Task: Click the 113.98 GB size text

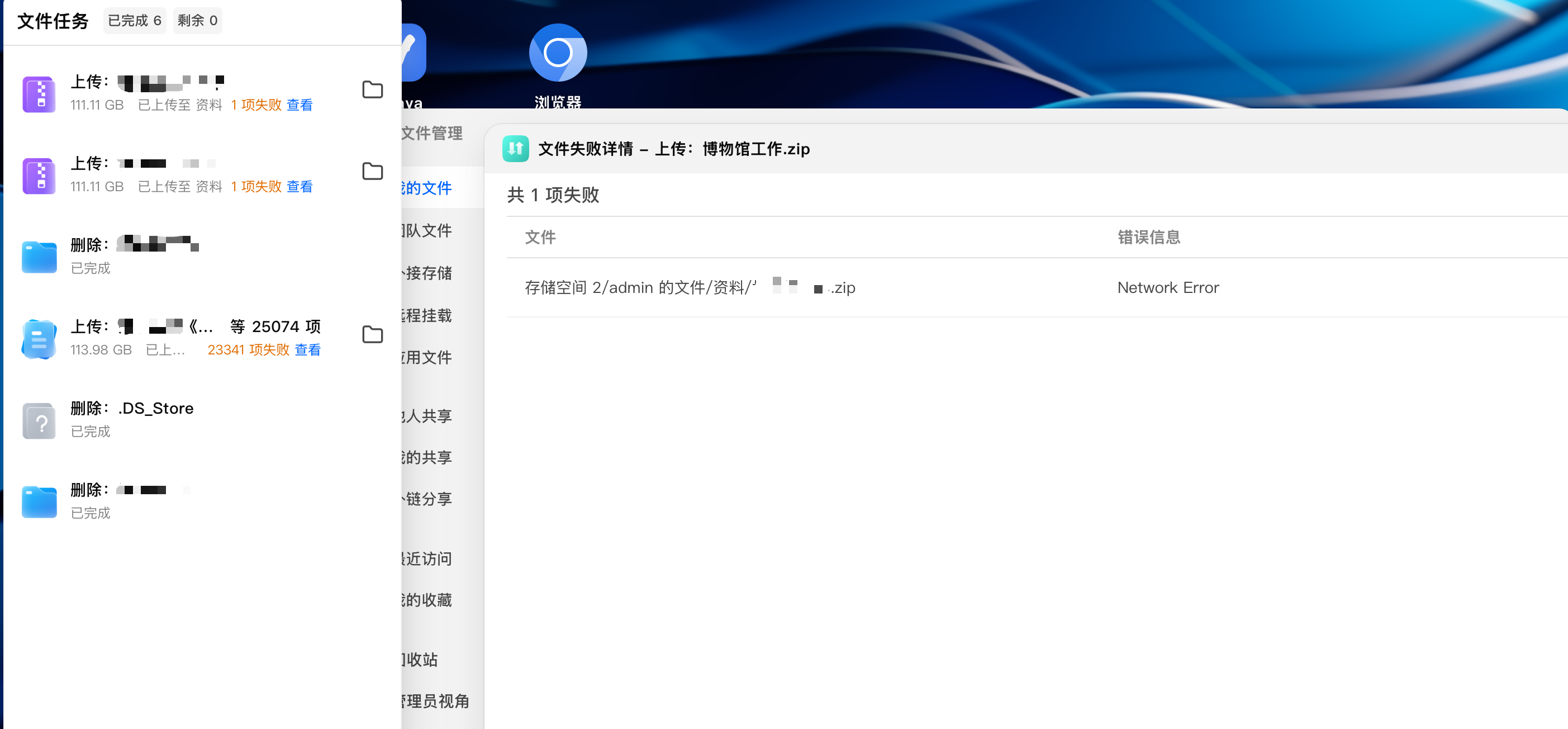Action: tap(101, 349)
